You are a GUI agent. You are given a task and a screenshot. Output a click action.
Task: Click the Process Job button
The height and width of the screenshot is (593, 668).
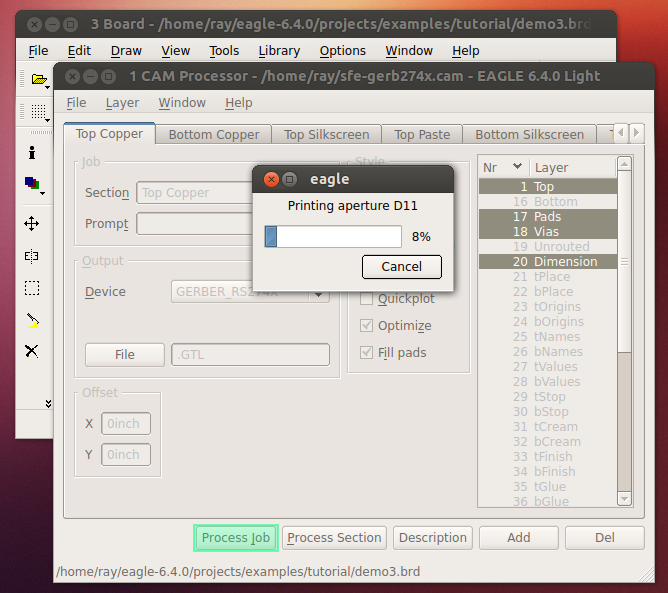click(236, 538)
